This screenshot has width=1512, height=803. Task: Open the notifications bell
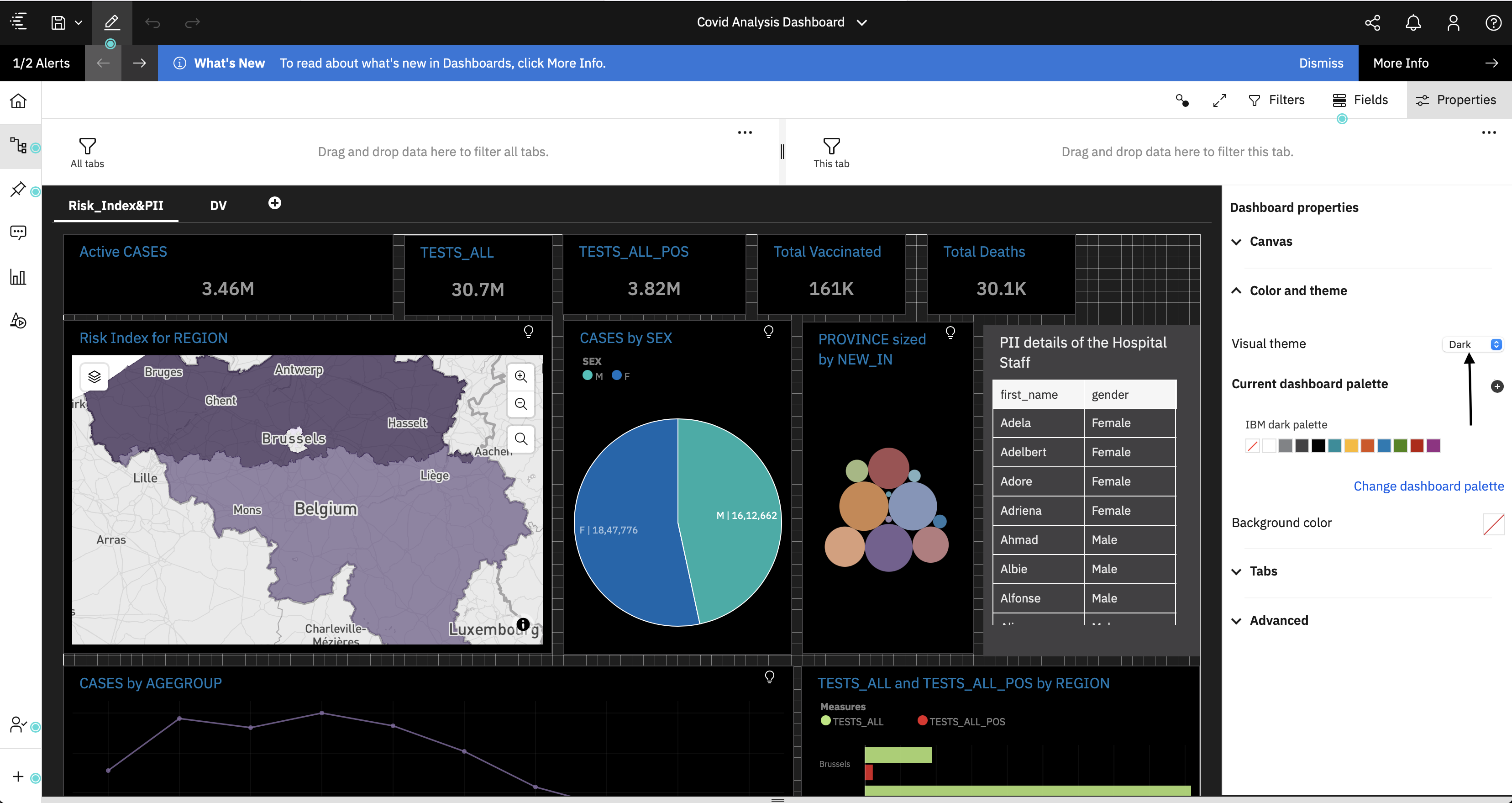1413,23
